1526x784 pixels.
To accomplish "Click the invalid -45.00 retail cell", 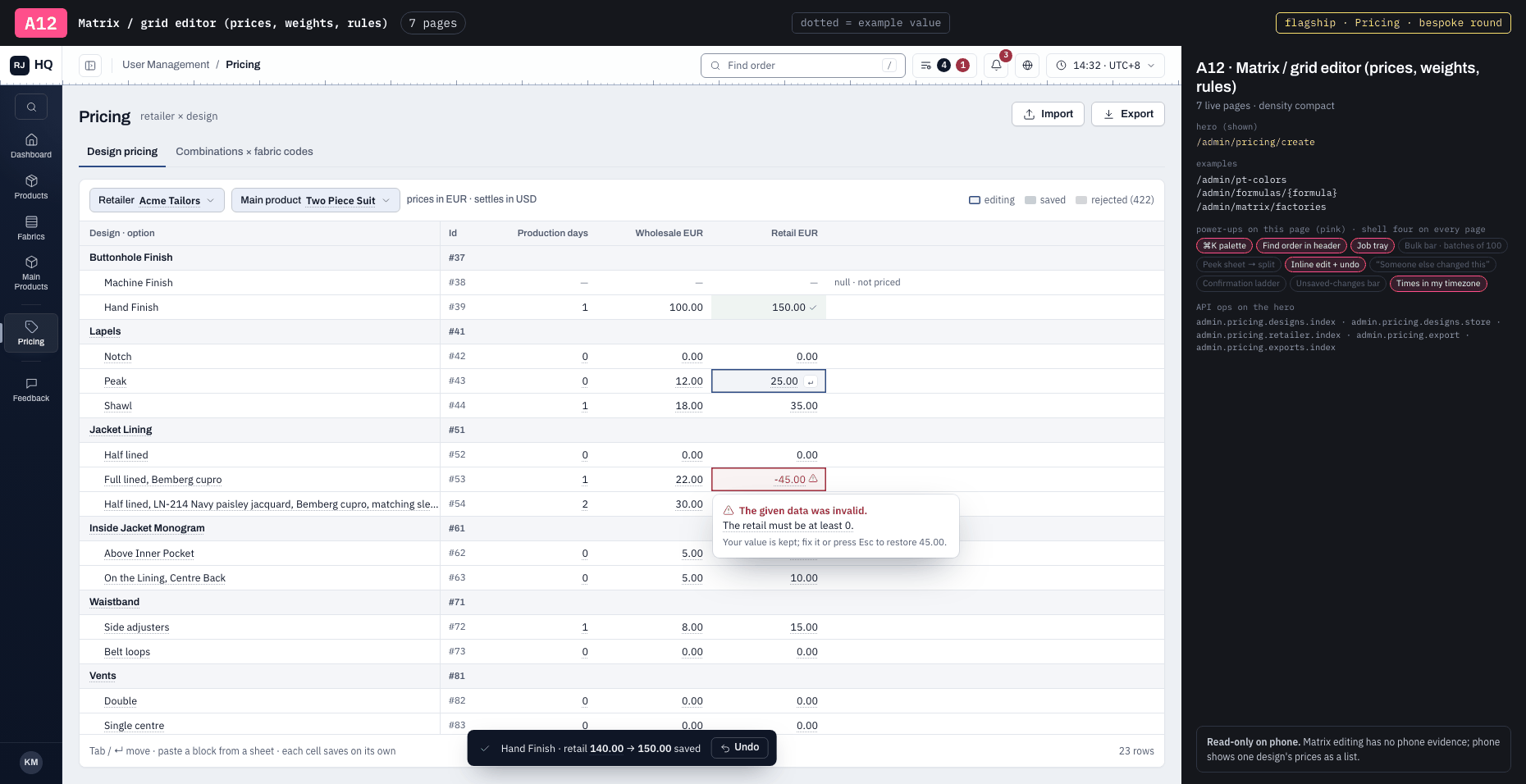I will pyautogui.click(x=769, y=480).
